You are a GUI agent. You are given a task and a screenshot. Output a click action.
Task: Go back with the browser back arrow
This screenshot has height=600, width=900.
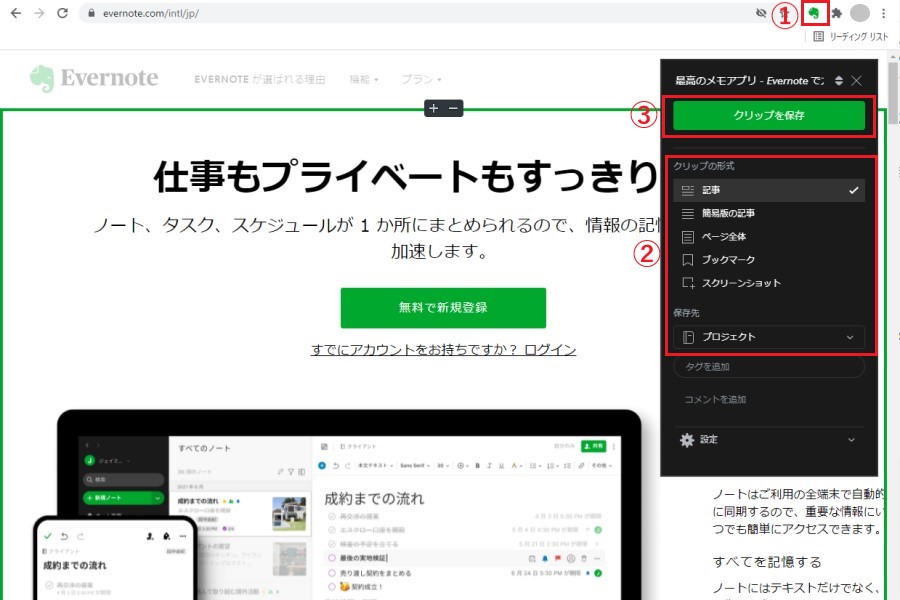tap(15, 13)
